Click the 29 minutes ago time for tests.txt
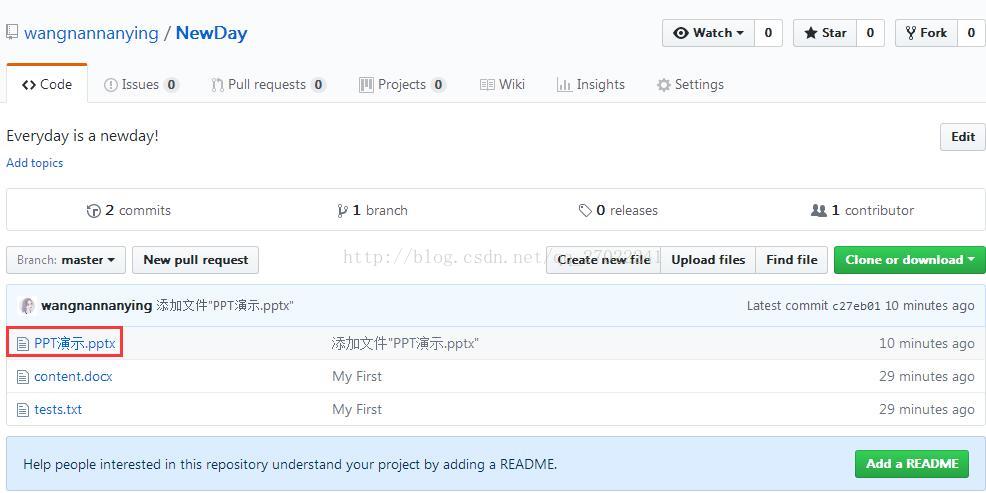This screenshot has height=493, width=986. pos(927,410)
